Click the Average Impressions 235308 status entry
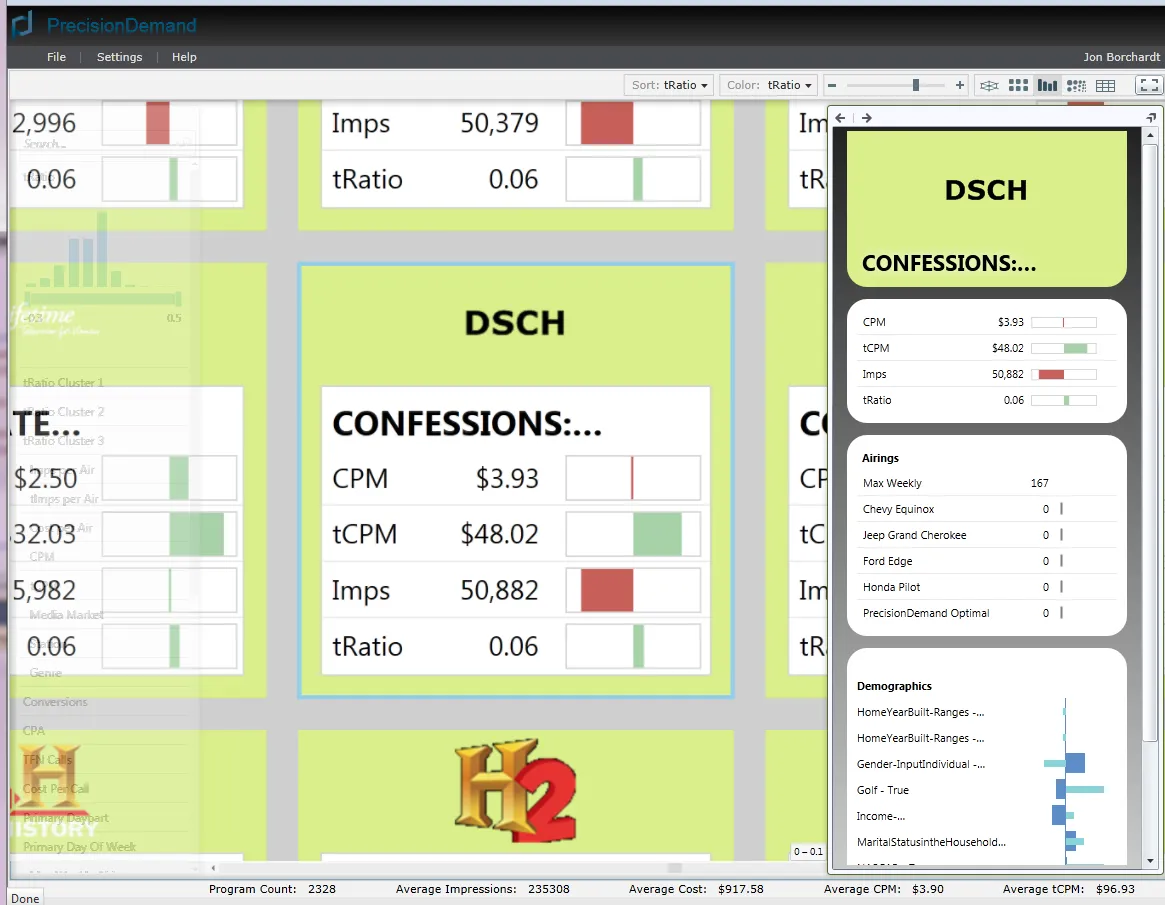This screenshot has height=905, width=1165. click(x=482, y=889)
